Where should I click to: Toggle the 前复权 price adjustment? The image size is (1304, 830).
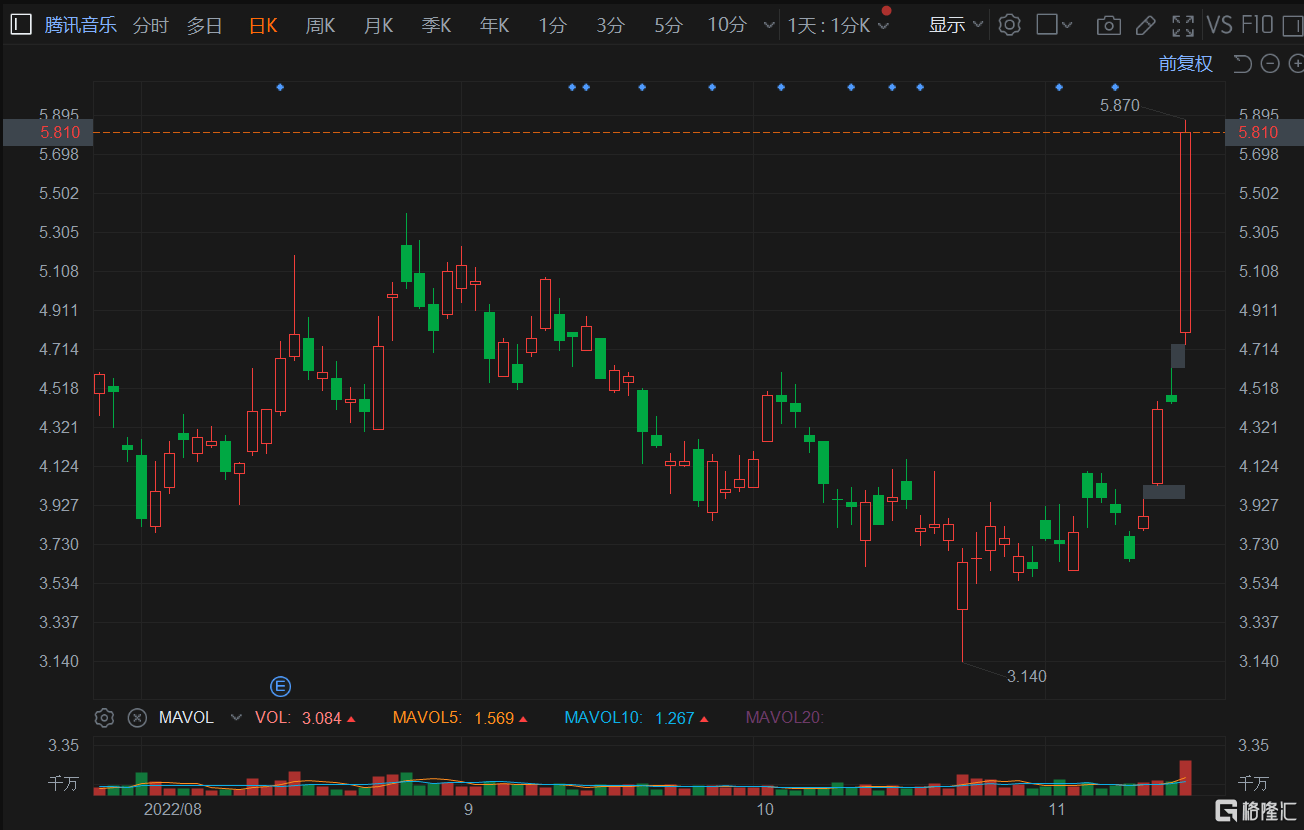[x=1185, y=64]
